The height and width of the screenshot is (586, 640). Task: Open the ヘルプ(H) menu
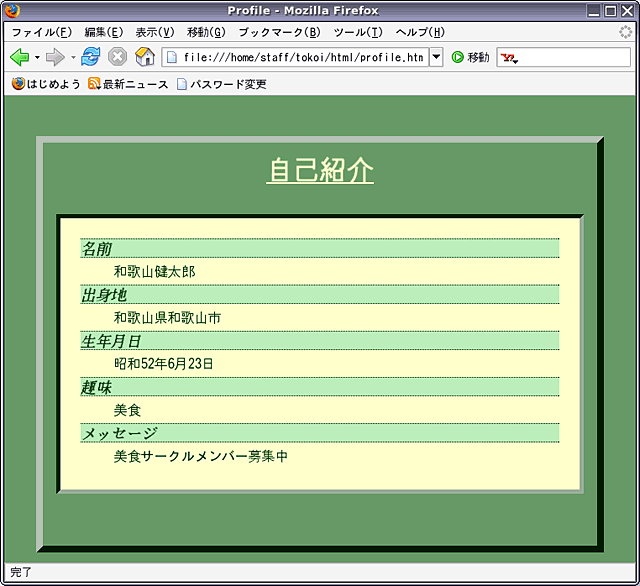[x=420, y=32]
